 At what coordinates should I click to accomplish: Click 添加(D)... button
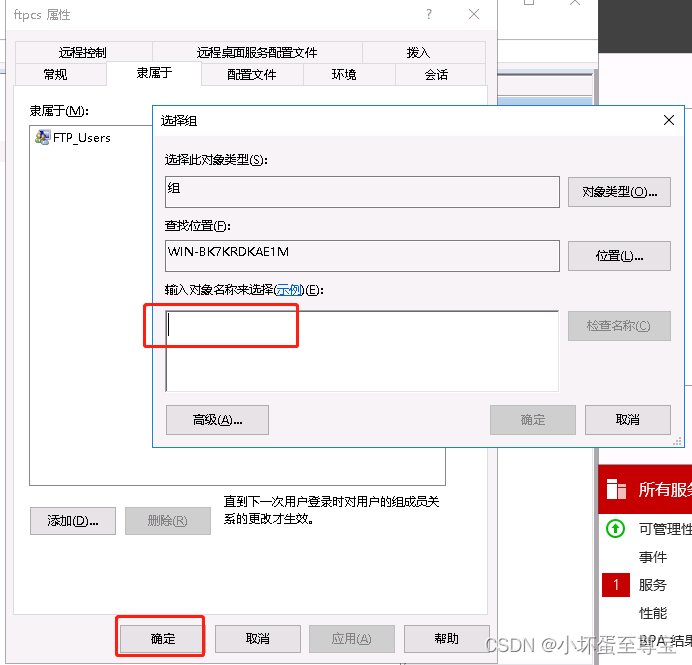point(73,521)
